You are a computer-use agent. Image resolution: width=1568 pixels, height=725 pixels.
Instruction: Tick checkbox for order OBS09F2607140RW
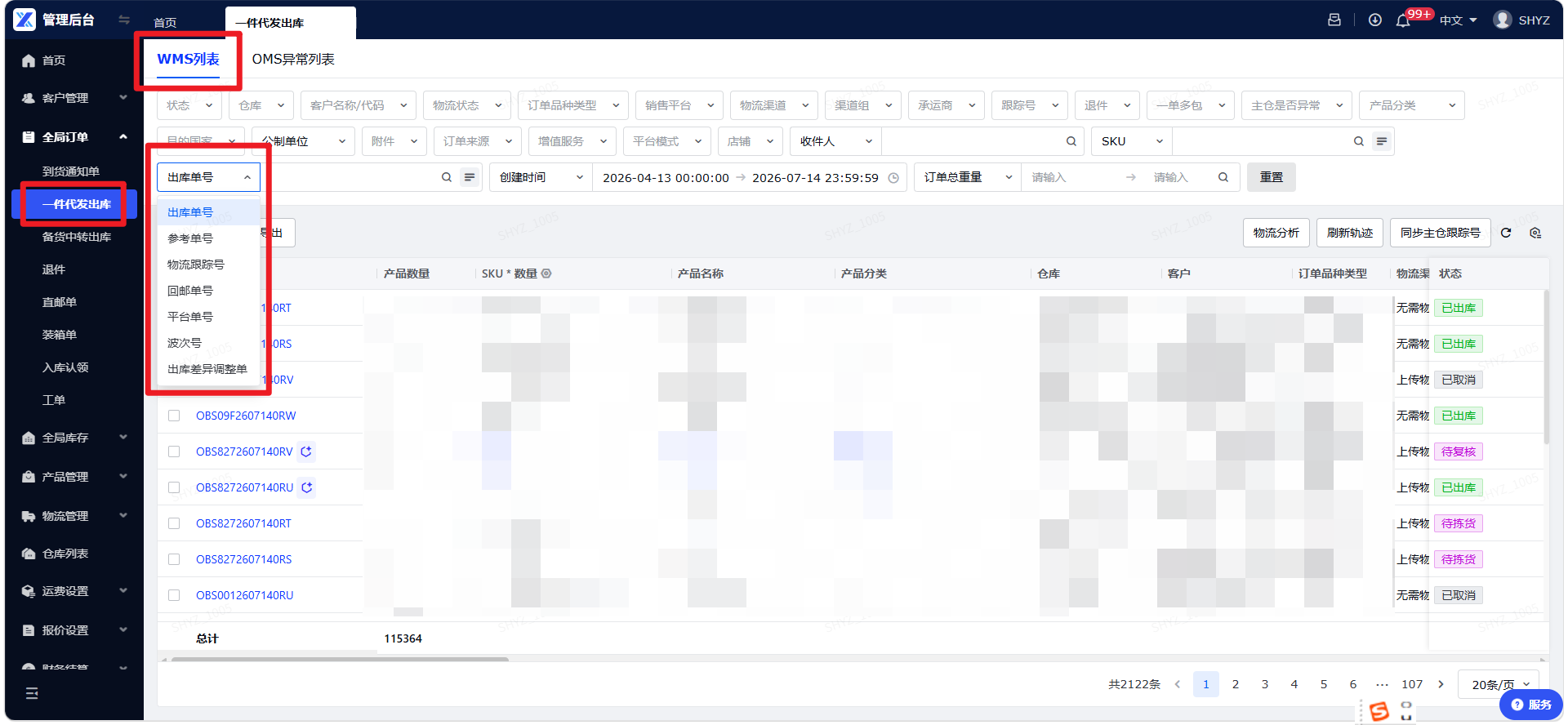pyautogui.click(x=174, y=416)
